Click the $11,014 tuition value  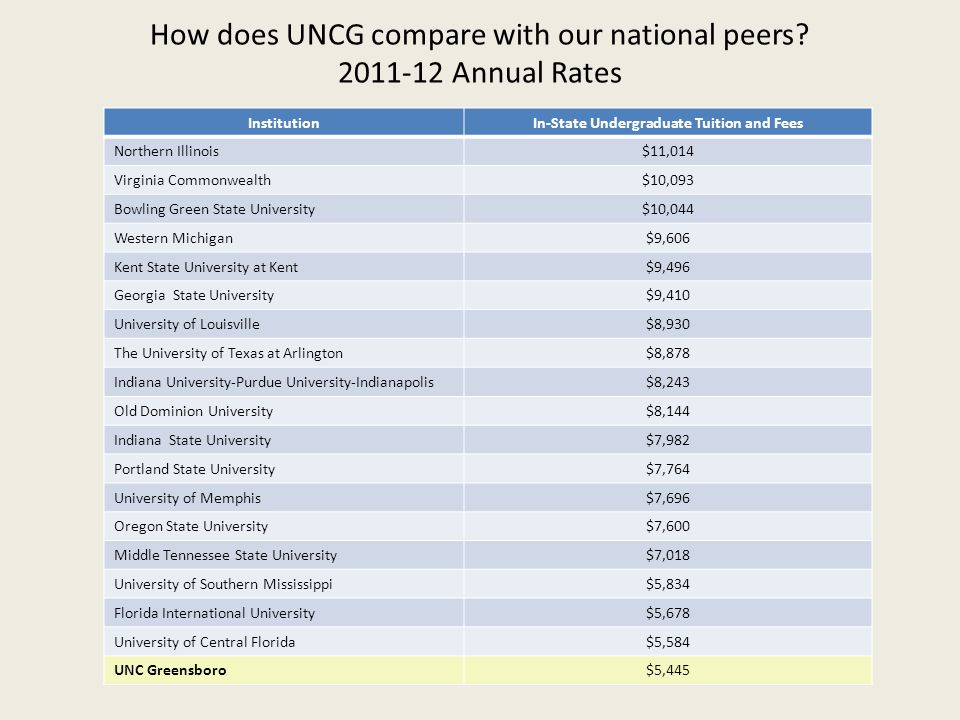667,151
